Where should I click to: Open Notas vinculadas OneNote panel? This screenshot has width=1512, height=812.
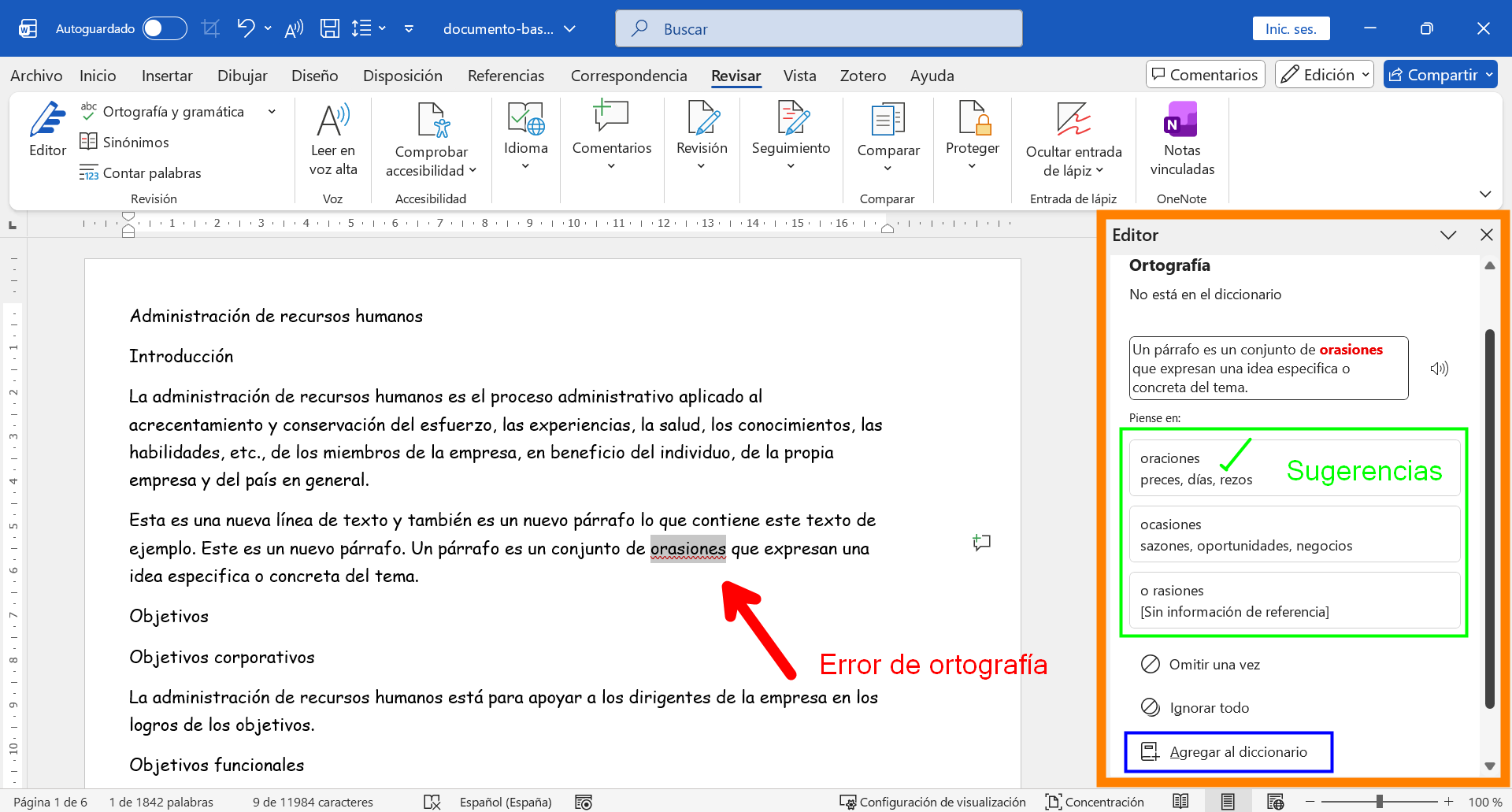[x=1181, y=138]
